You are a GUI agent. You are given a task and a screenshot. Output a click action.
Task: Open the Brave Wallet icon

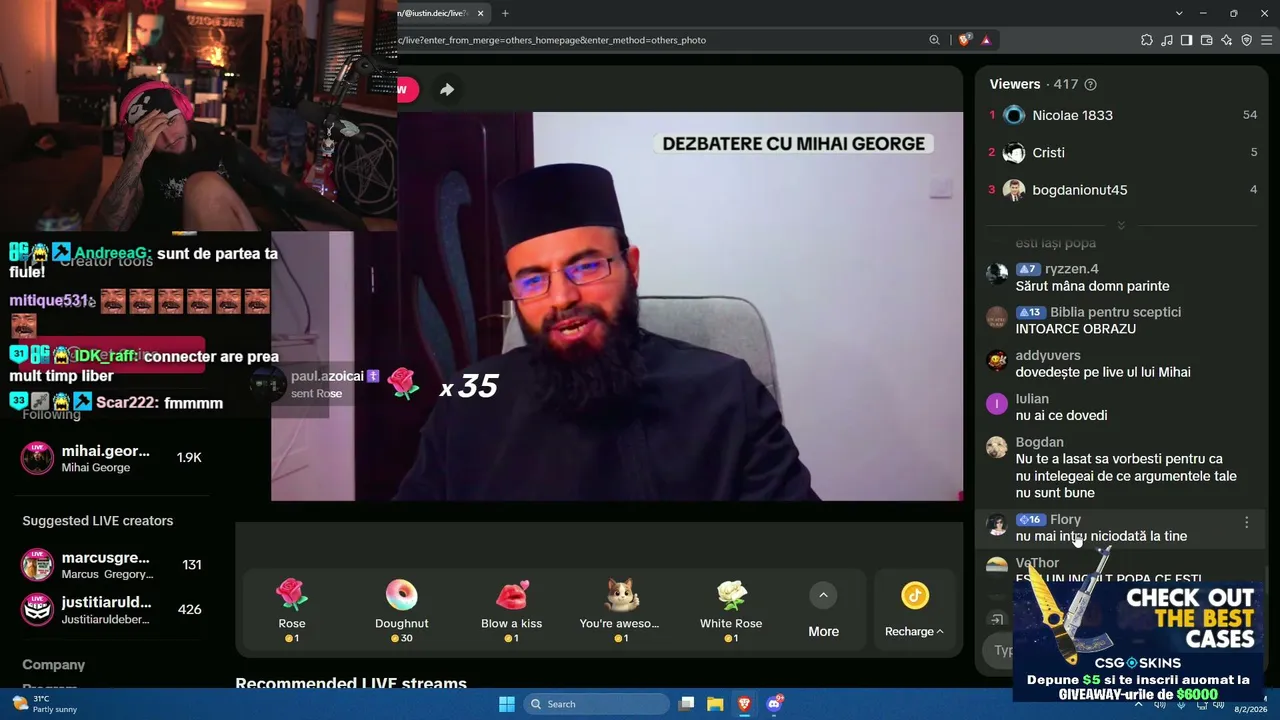[x=1206, y=40]
